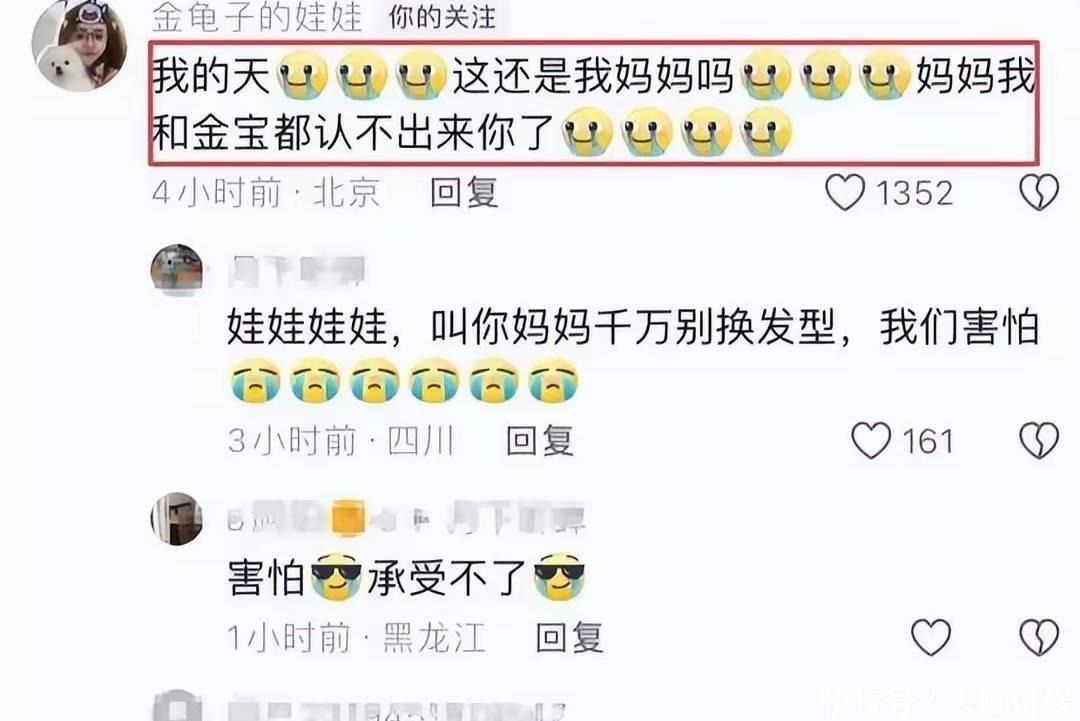Image resolution: width=1080 pixels, height=721 pixels.
Task: Open avatar of the 黑龙江 commenter
Action: 177,519
